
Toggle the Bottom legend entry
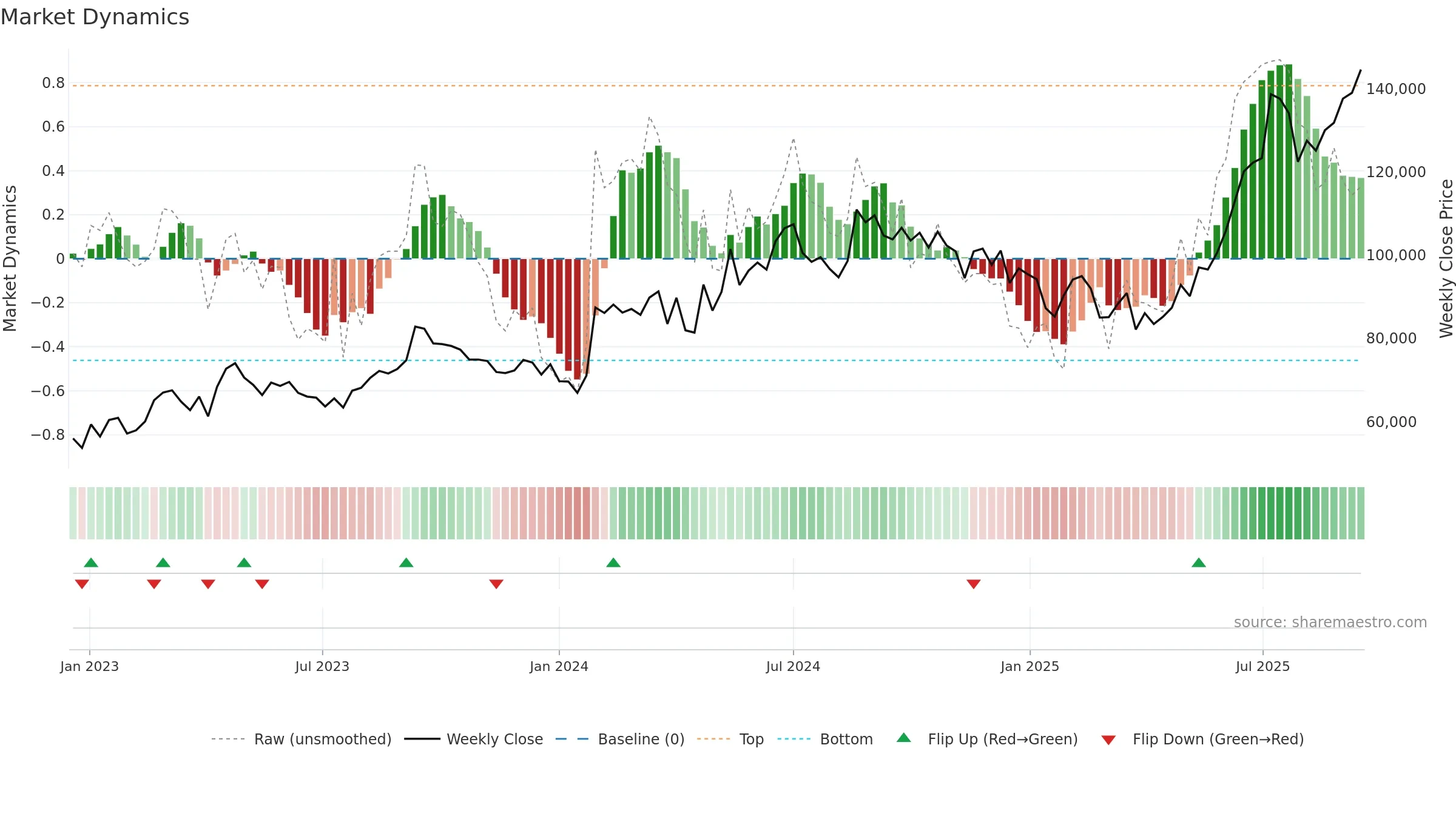pyautogui.click(x=846, y=739)
